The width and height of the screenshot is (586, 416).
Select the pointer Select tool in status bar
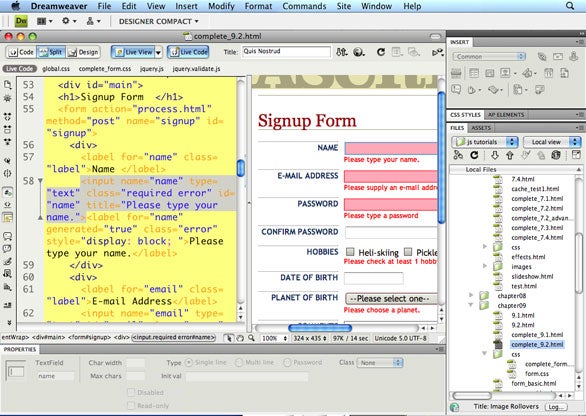(x=229, y=338)
